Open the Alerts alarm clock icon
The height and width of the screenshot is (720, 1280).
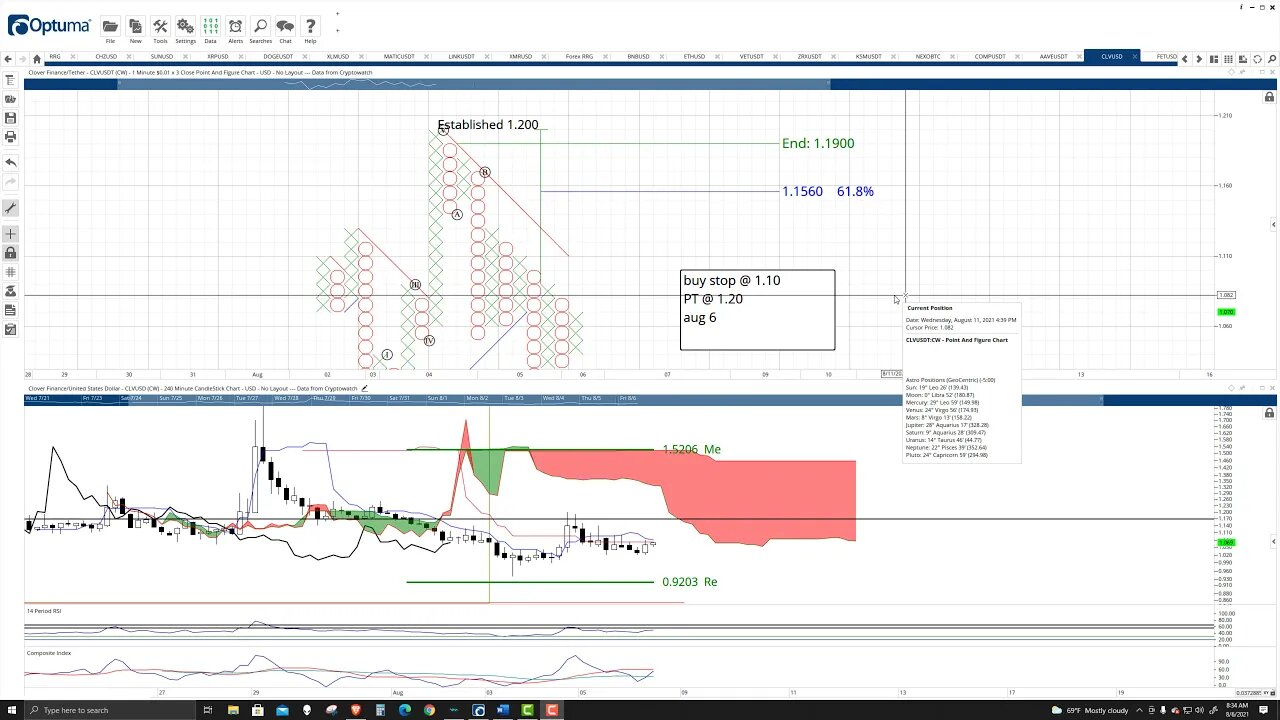tap(235, 29)
